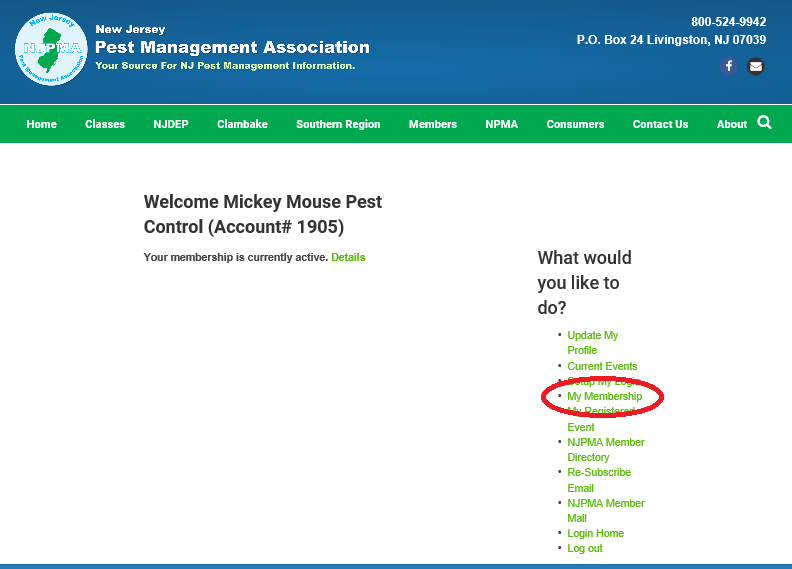Select NPMA in the nav bar

[502, 124]
